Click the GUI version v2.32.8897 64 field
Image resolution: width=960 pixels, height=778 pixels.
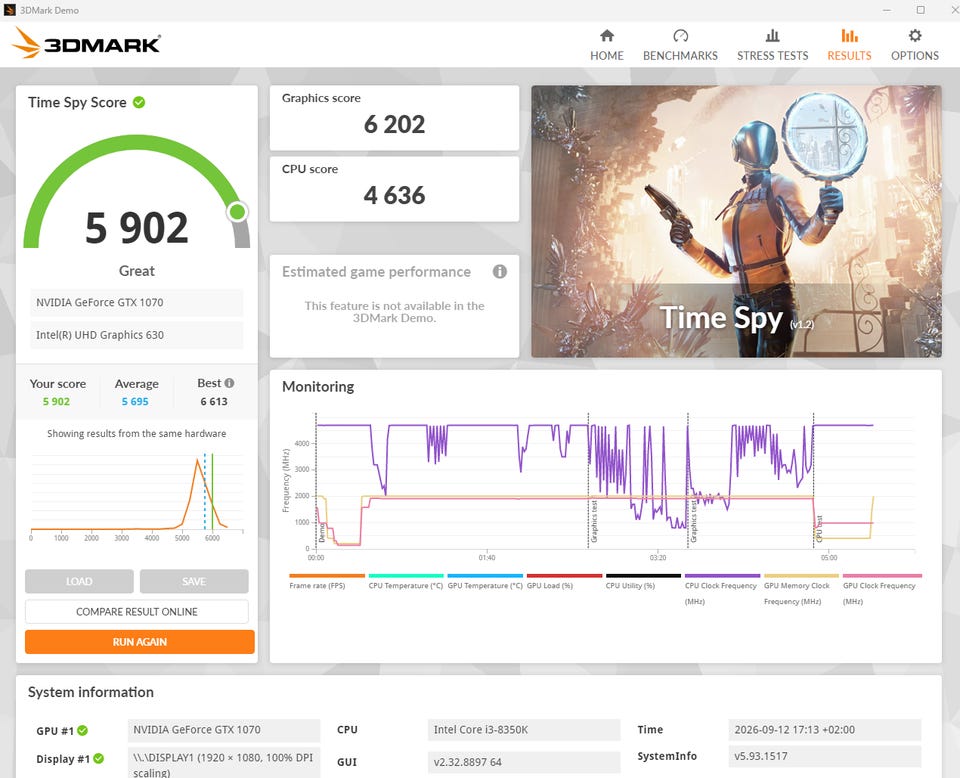(523, 762)
